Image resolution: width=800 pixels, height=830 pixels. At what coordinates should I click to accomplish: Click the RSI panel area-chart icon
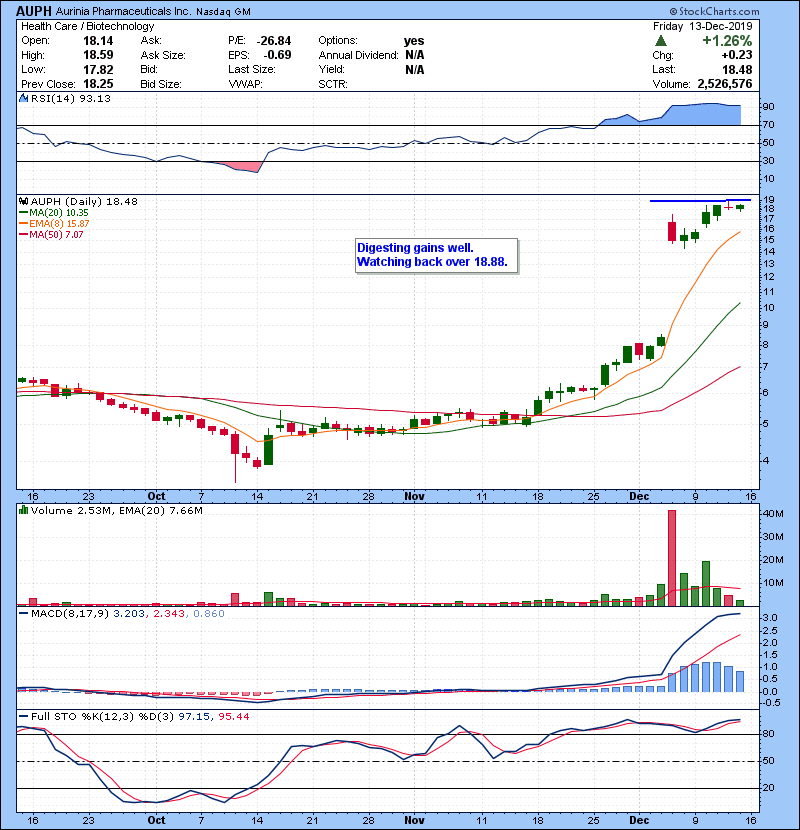(23, 98)
